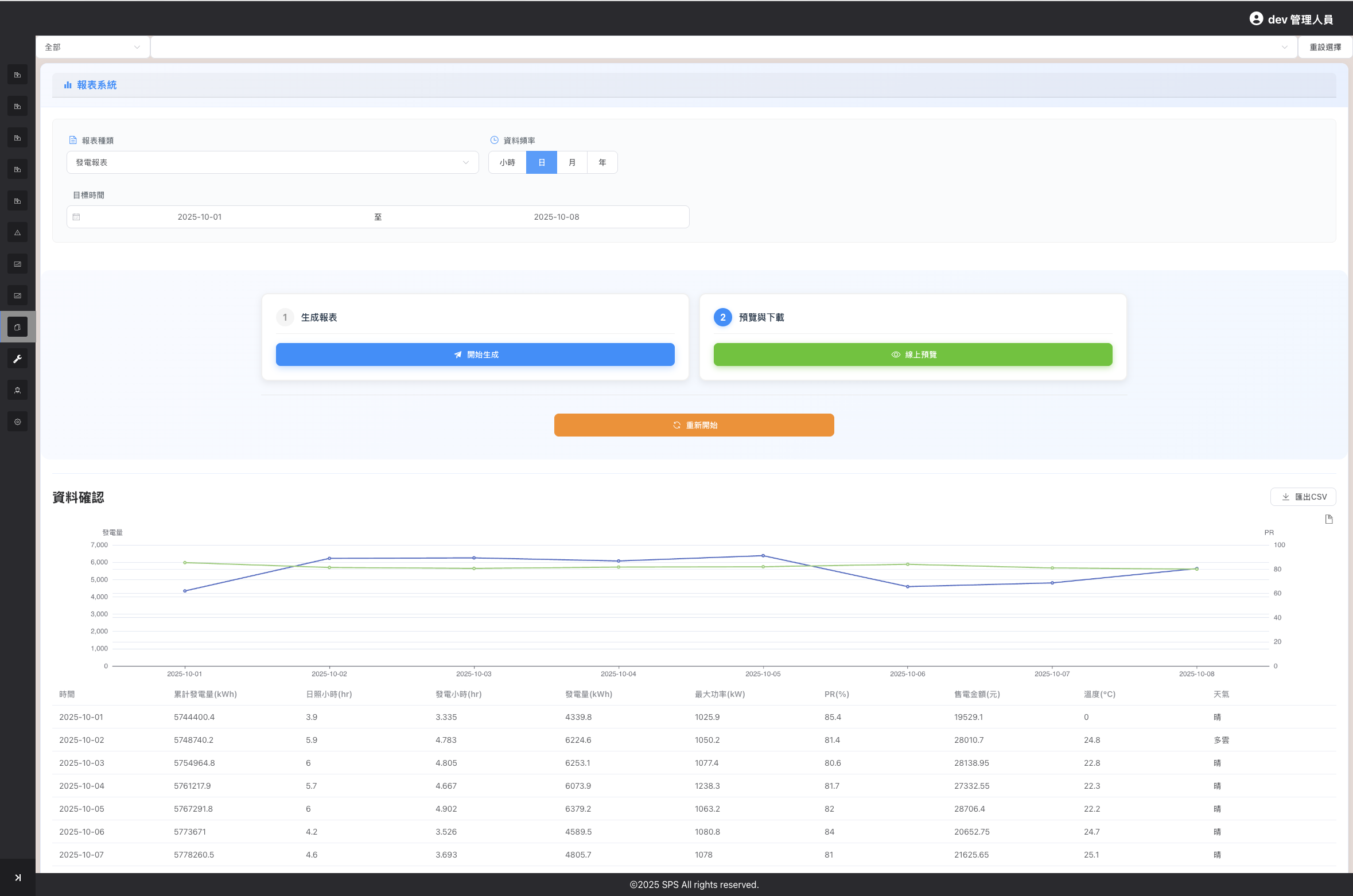This screenshot has height=896, width=1353.
Task: Click the 時間 column header
Action: [67, 694]
